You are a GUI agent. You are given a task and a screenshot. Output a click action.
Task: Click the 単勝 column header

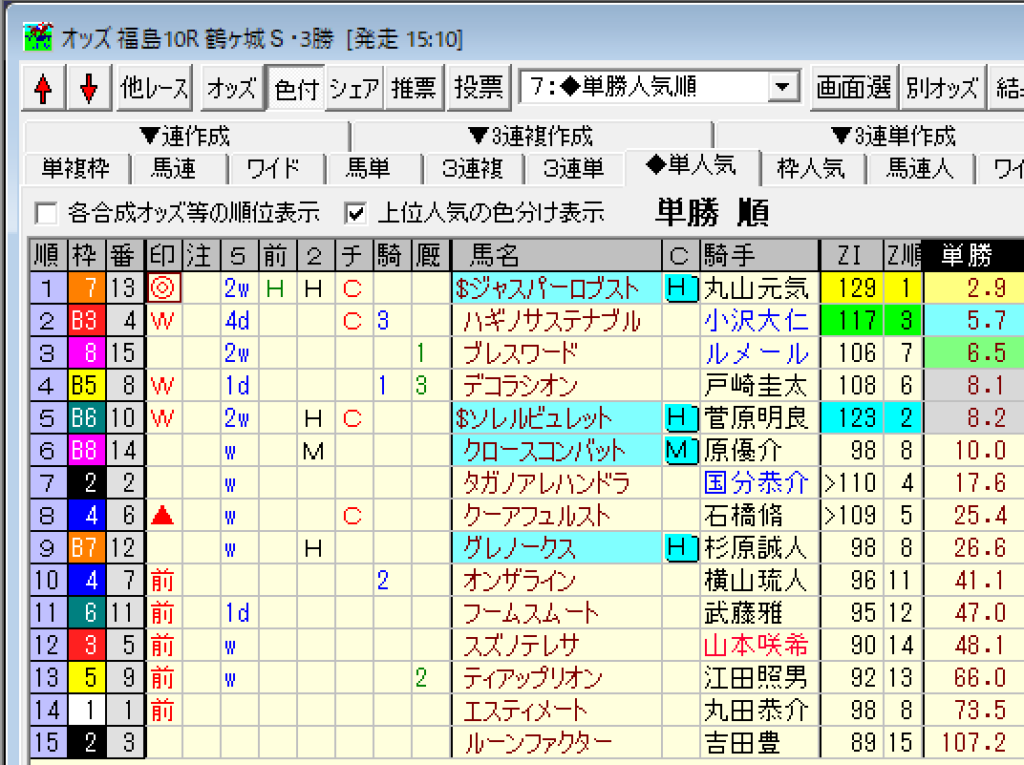[973, 255]
